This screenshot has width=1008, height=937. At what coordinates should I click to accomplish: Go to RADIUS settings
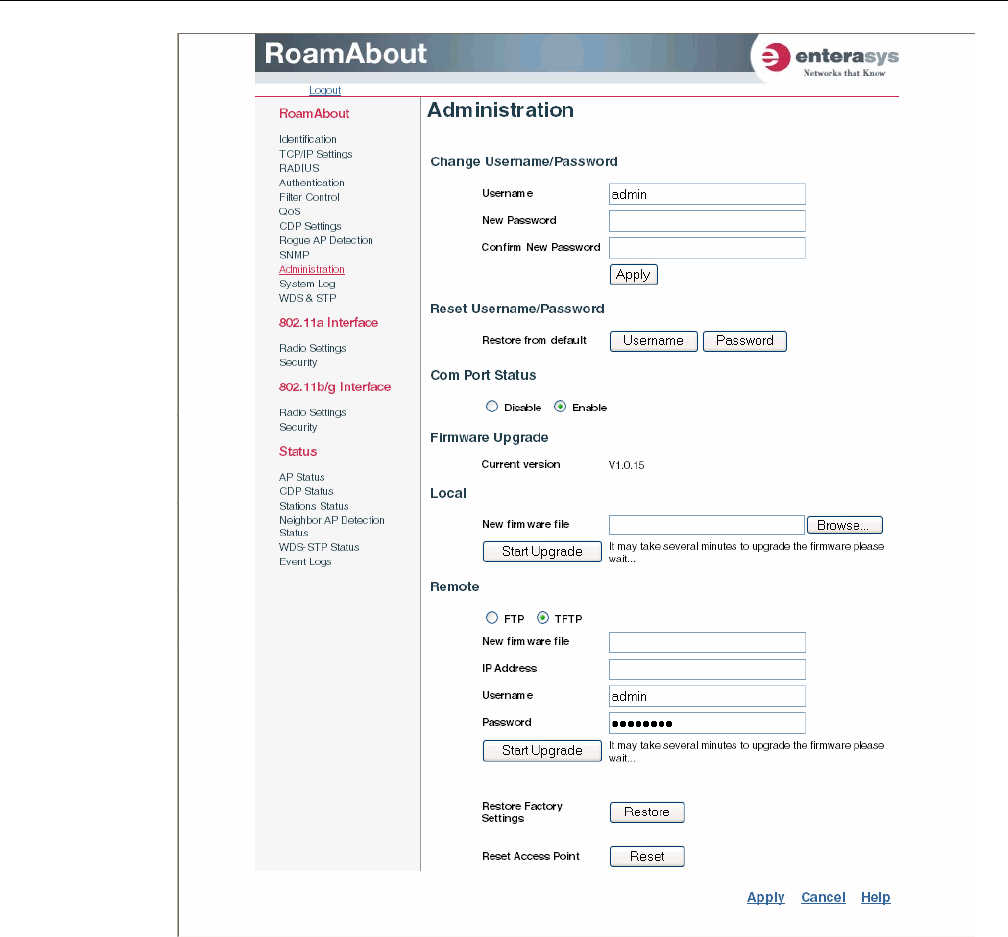[299, 168]
